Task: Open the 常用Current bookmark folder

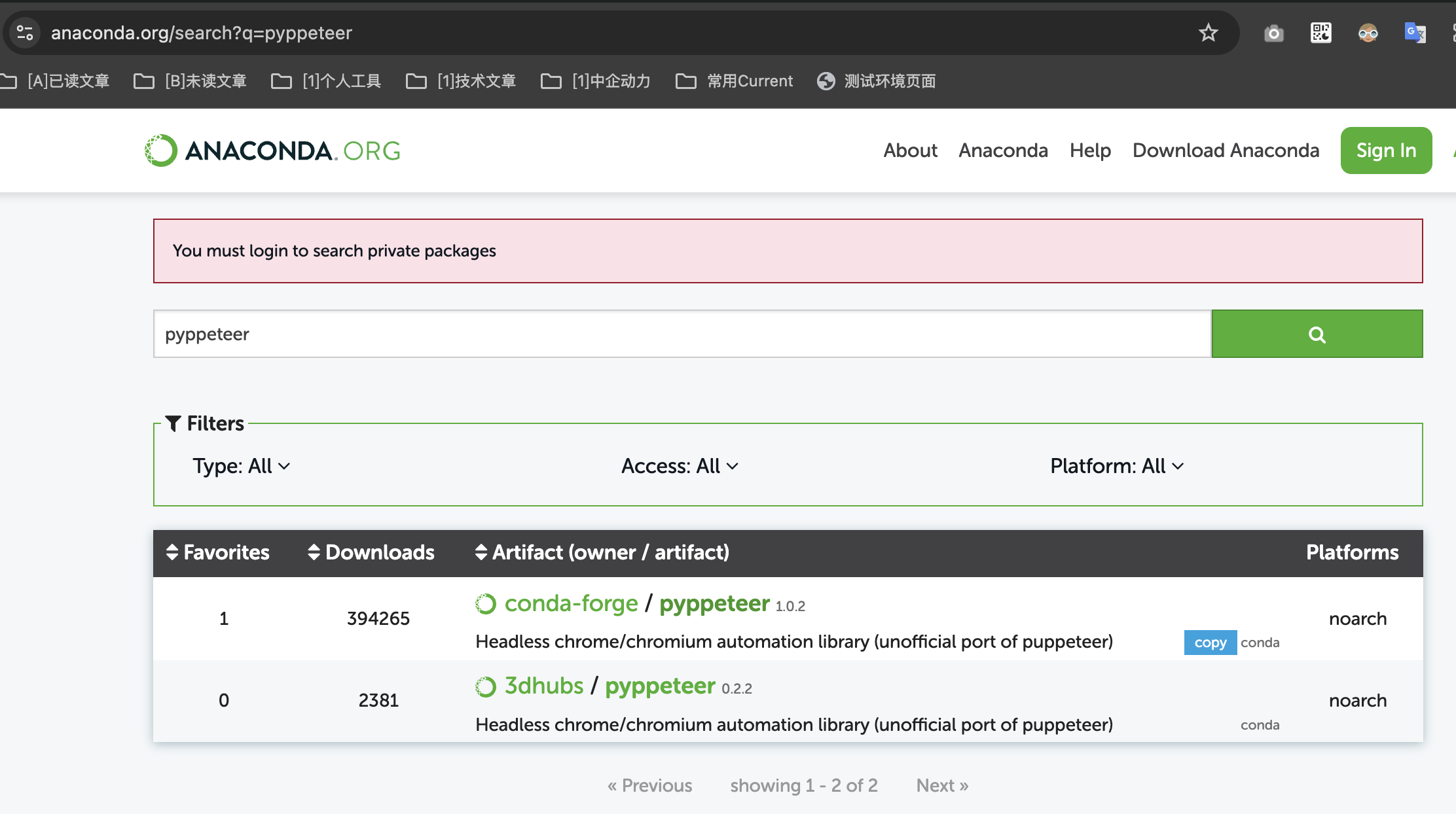Action: [734, 81]
